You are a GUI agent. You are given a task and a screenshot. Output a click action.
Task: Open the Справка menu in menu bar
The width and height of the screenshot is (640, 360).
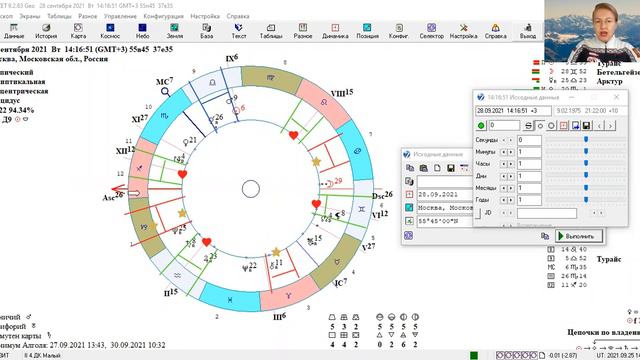pos(238,16)
